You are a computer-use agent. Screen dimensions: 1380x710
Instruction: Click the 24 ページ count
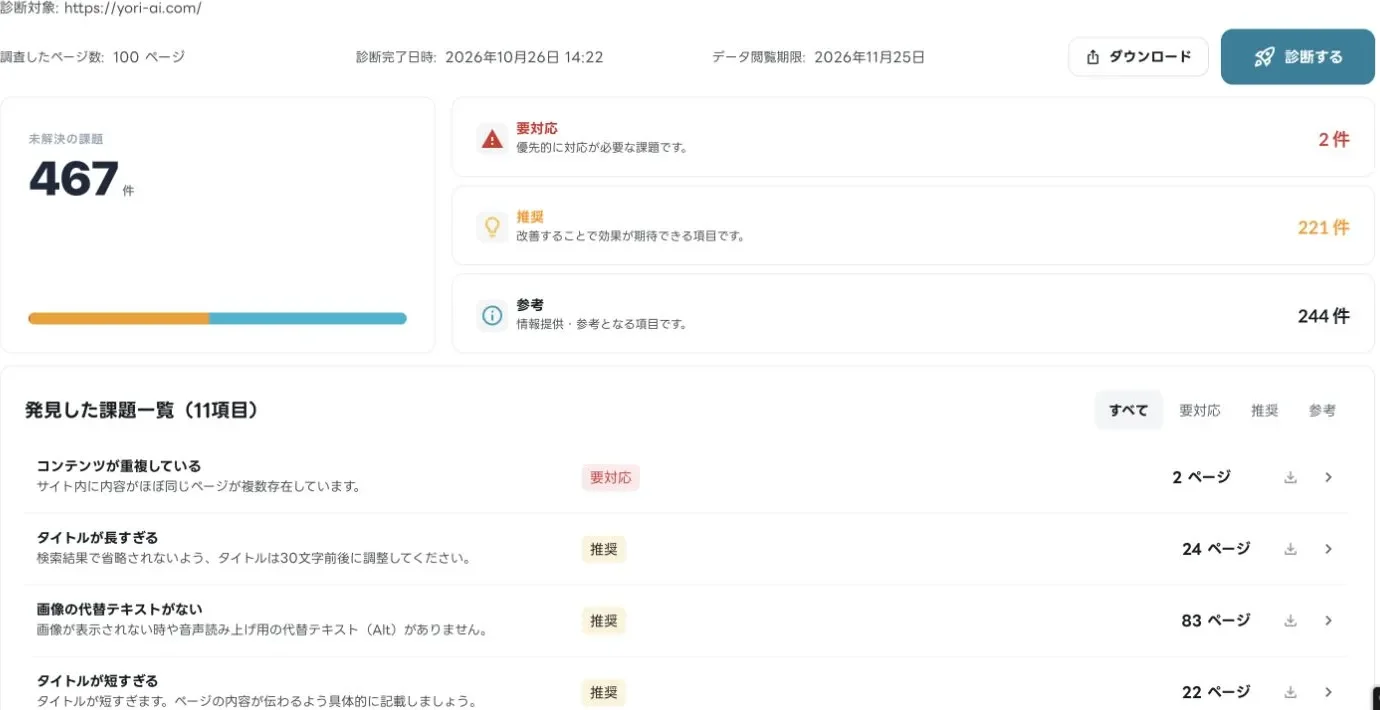click(x=1216, y=549)
